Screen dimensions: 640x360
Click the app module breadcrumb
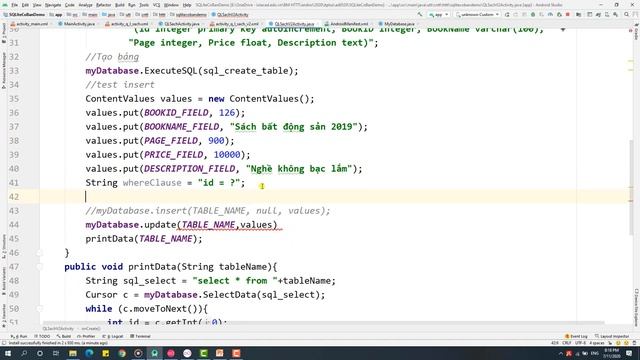[x=56, y=14]
